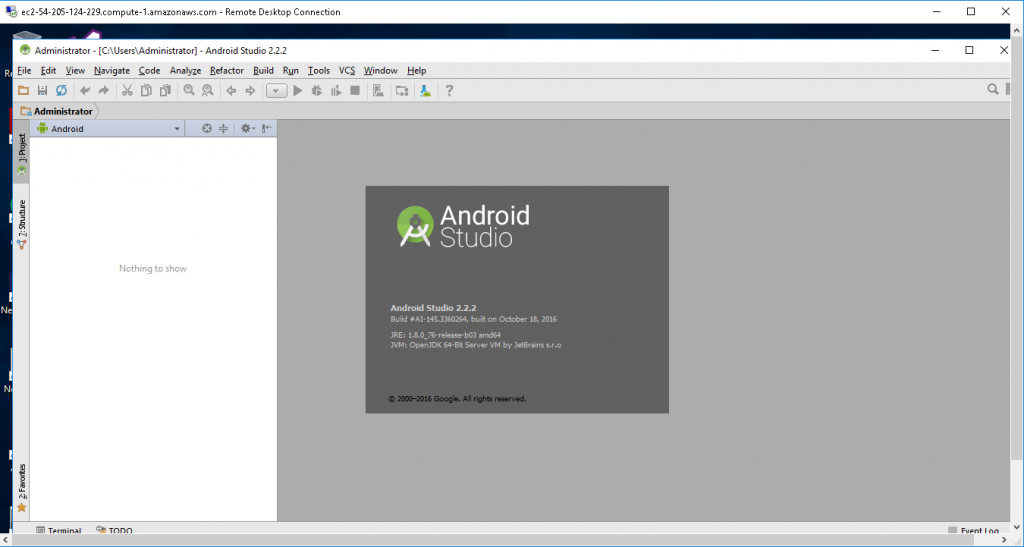Click the Cut scissors icon

click(127, 91)
